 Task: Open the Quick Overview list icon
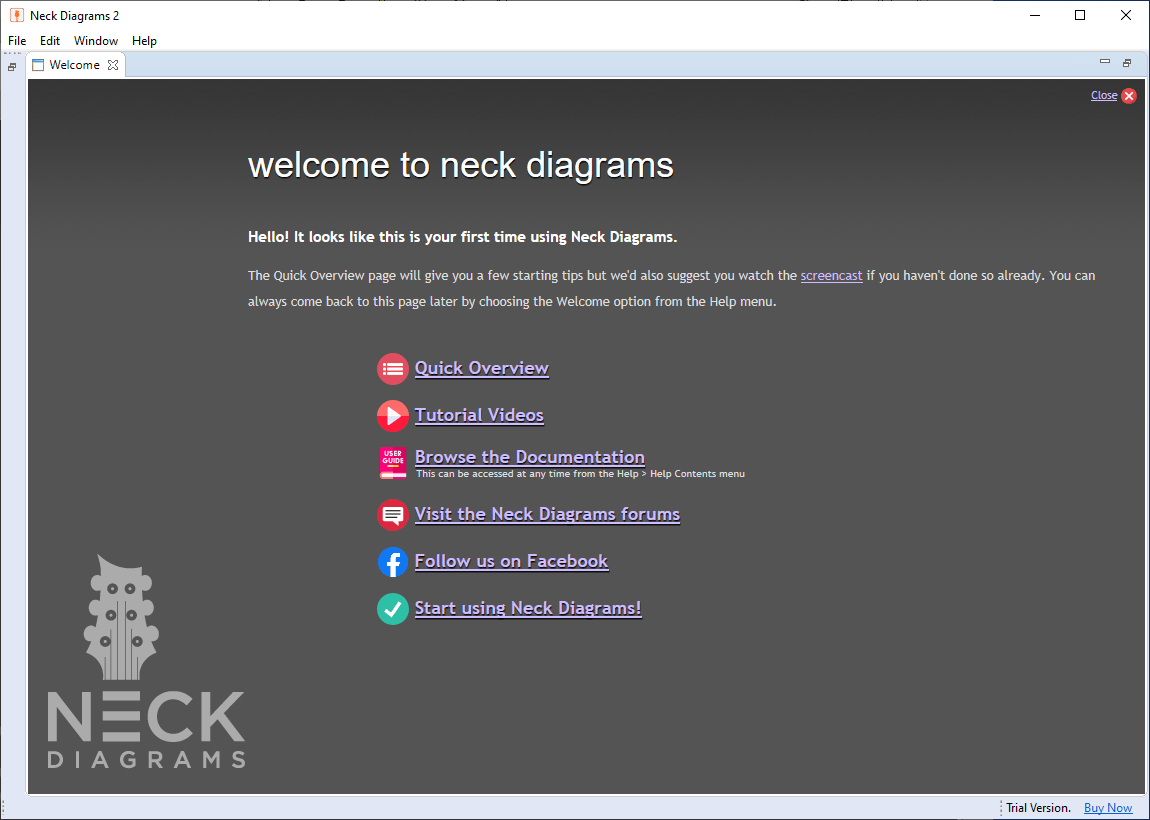[393, 368]
